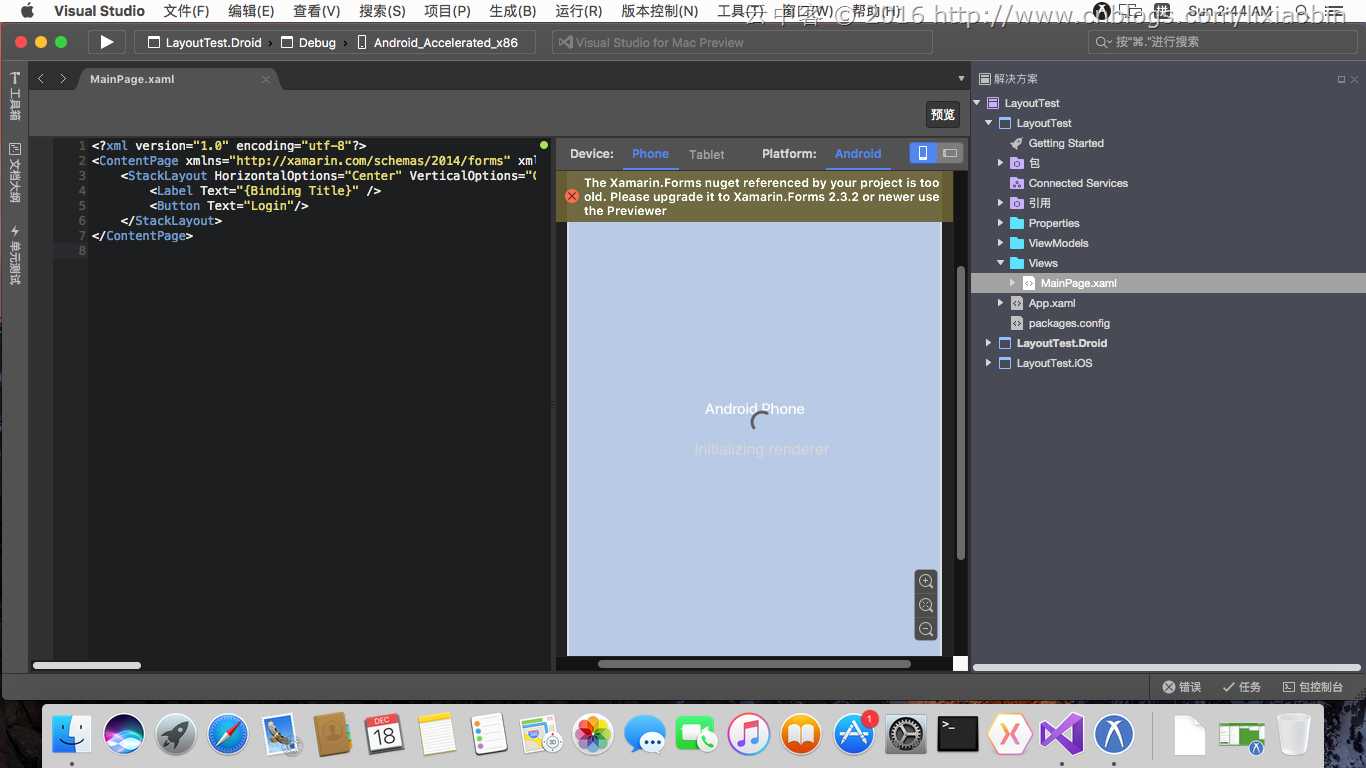
Task: Expand the 引用 references node
Action: 1000,203
